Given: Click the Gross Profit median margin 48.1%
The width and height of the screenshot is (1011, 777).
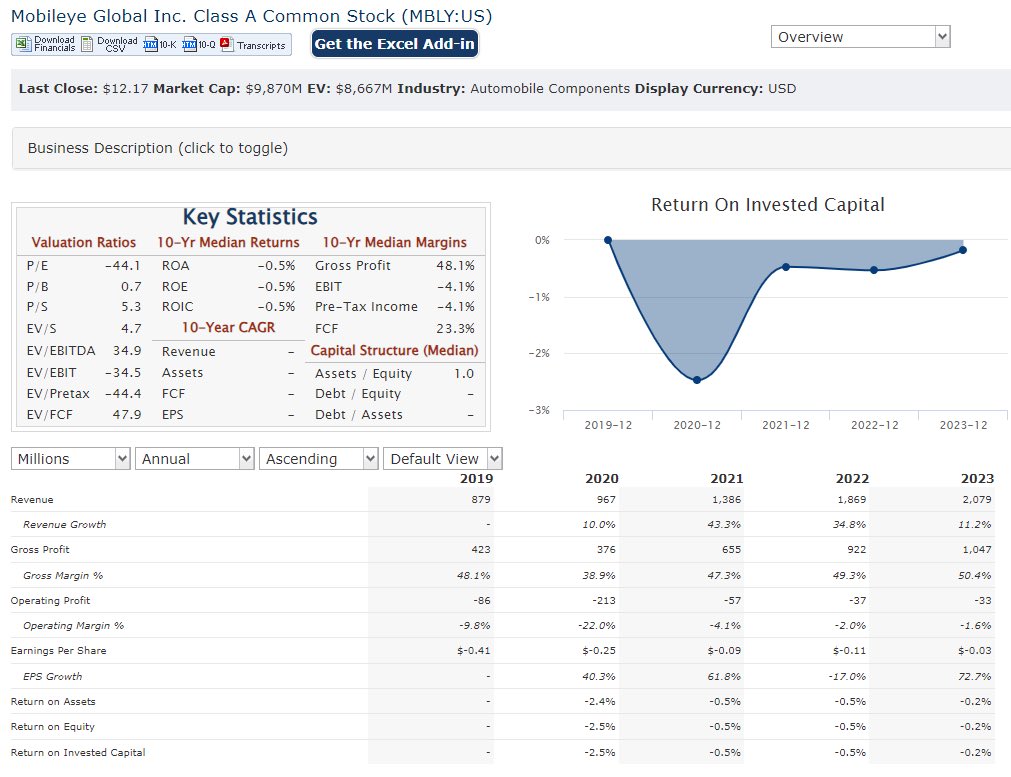Looking at the screenshot, I should click(x=456, y=266).
